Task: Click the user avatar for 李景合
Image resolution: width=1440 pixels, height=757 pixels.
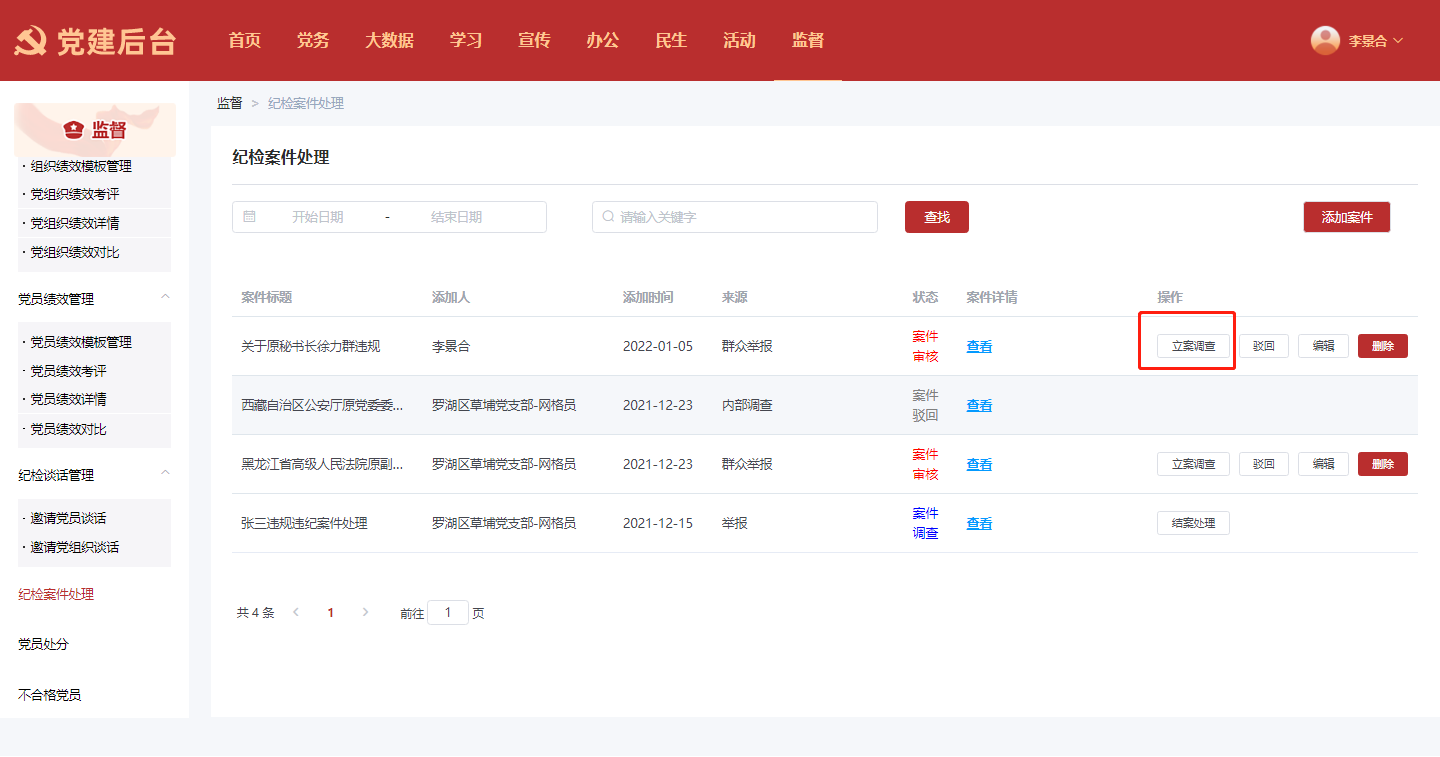Action: 1325,40
